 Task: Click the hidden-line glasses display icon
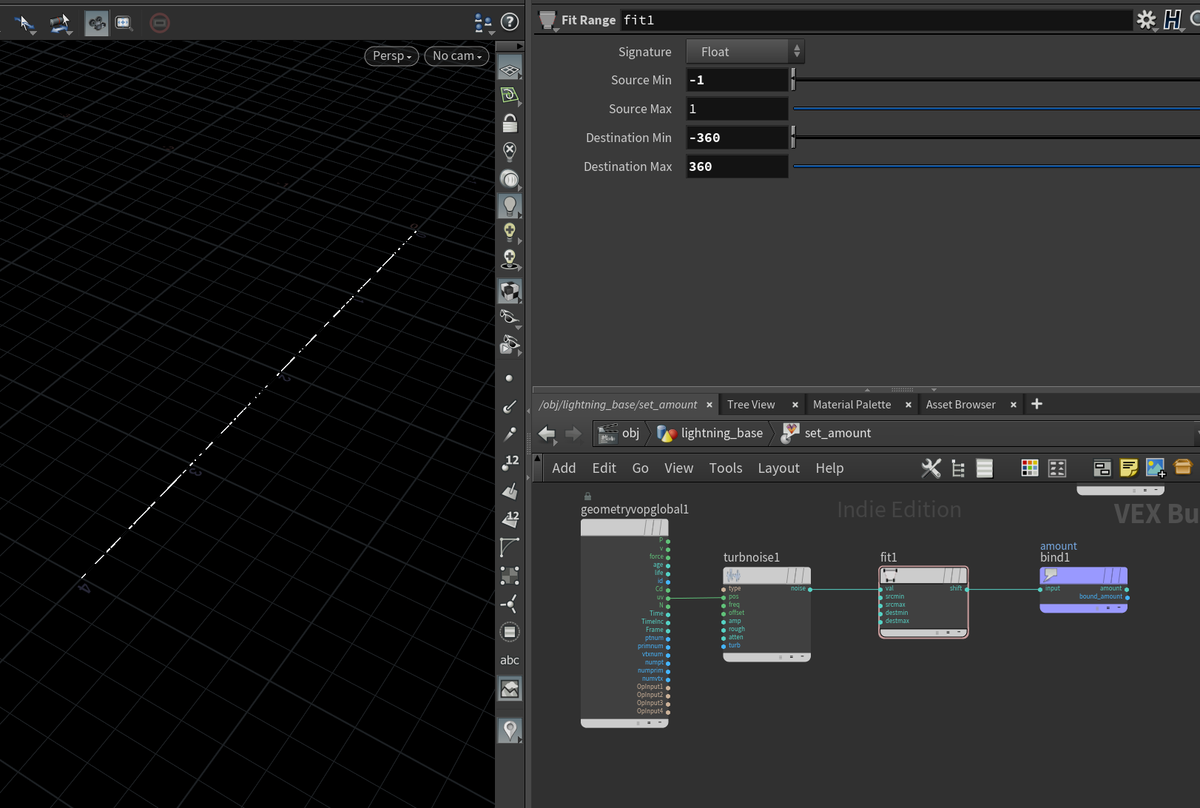coord(510,318)
